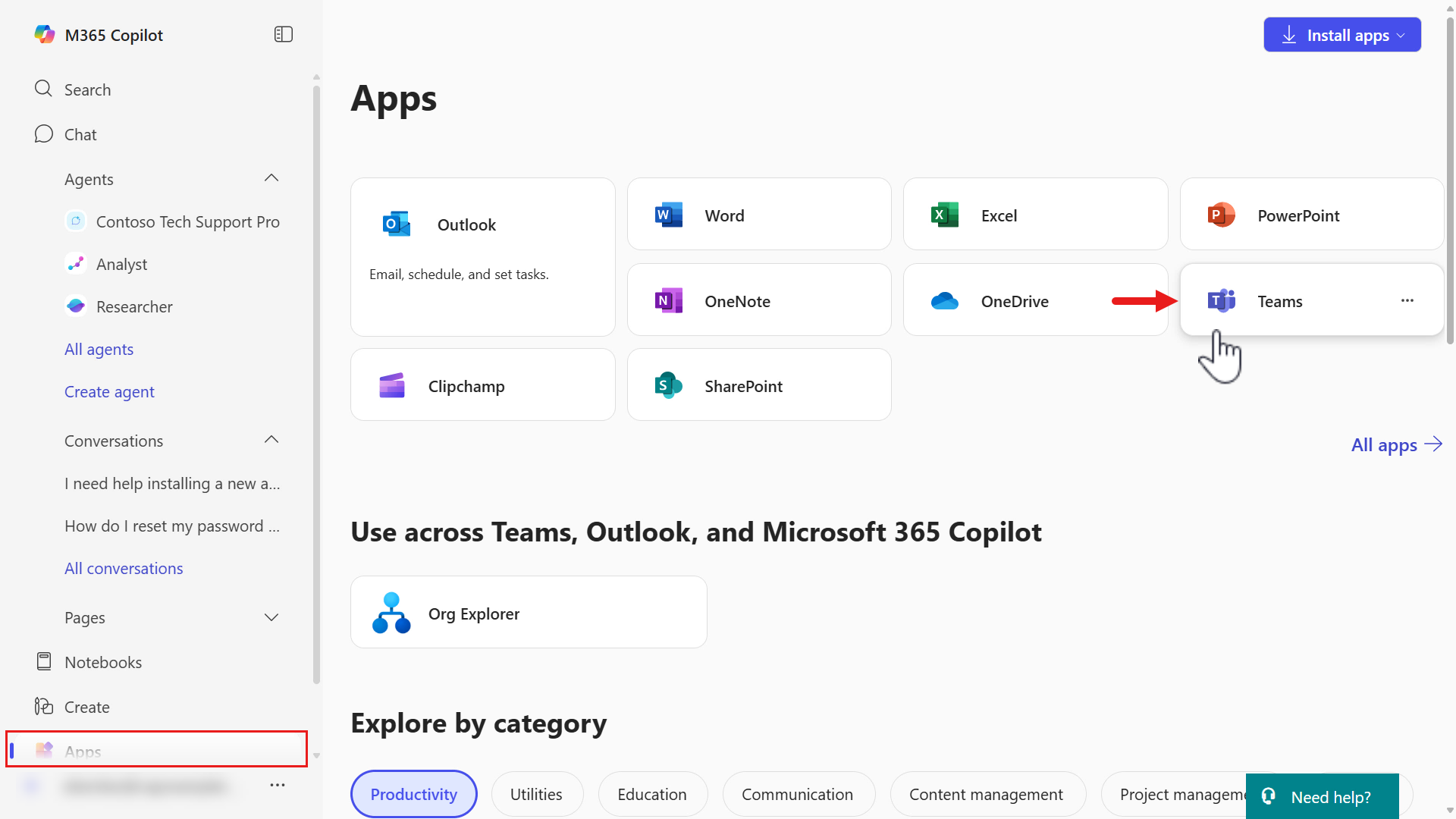Collapse the left navigation sidebar
Screen dimensions: 1456x819
[x=283, y=34]
